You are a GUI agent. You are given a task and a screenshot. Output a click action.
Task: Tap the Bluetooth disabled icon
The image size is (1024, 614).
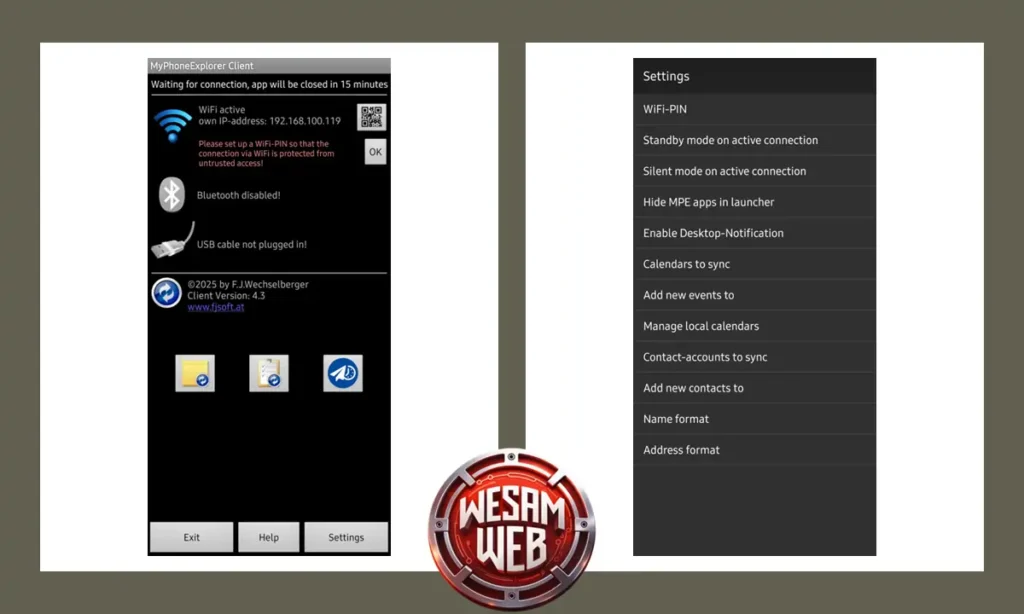tap(172, 194)
